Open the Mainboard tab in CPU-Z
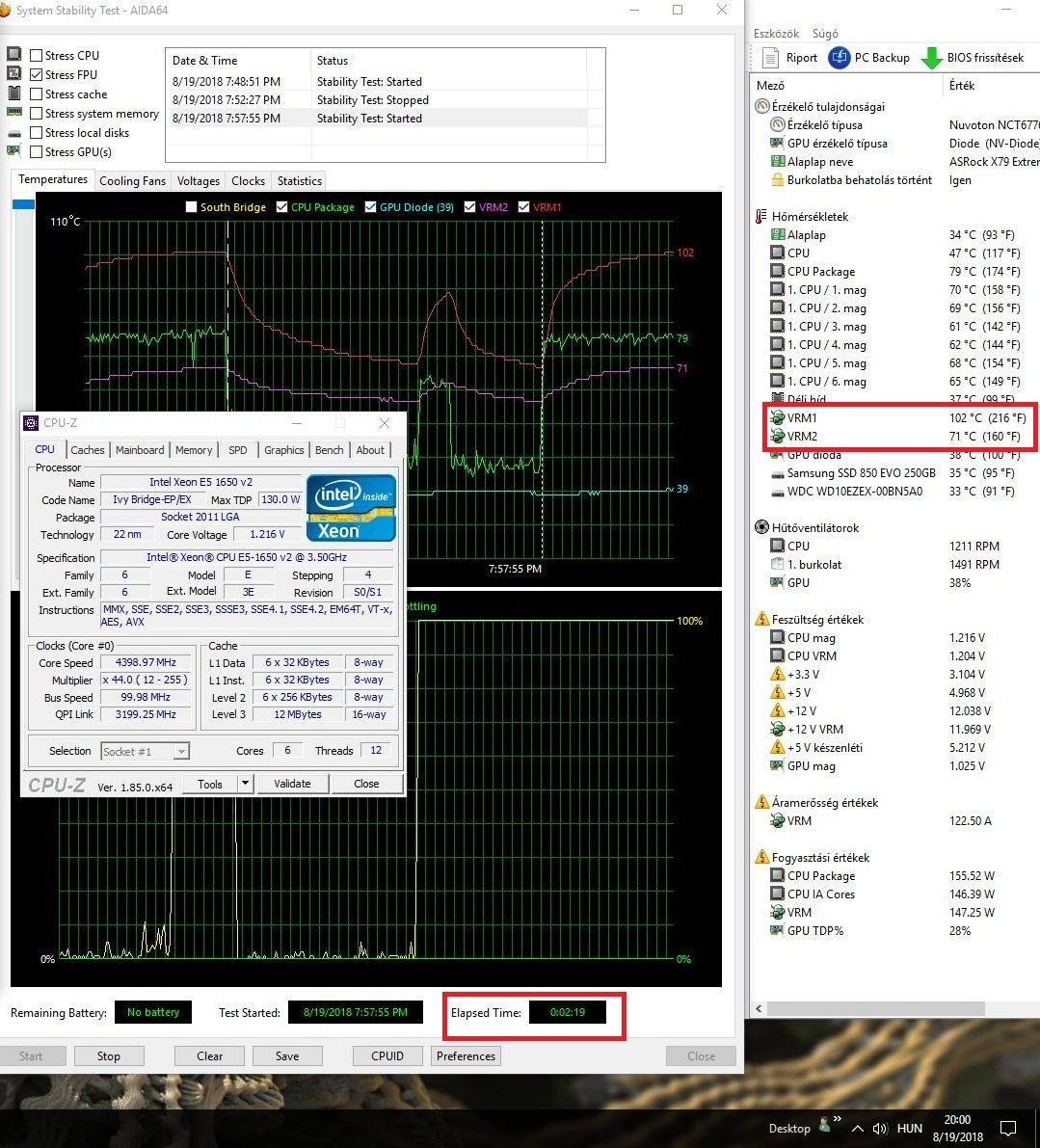This screenshot has height=1148, width=1040. tap(140, 450)
